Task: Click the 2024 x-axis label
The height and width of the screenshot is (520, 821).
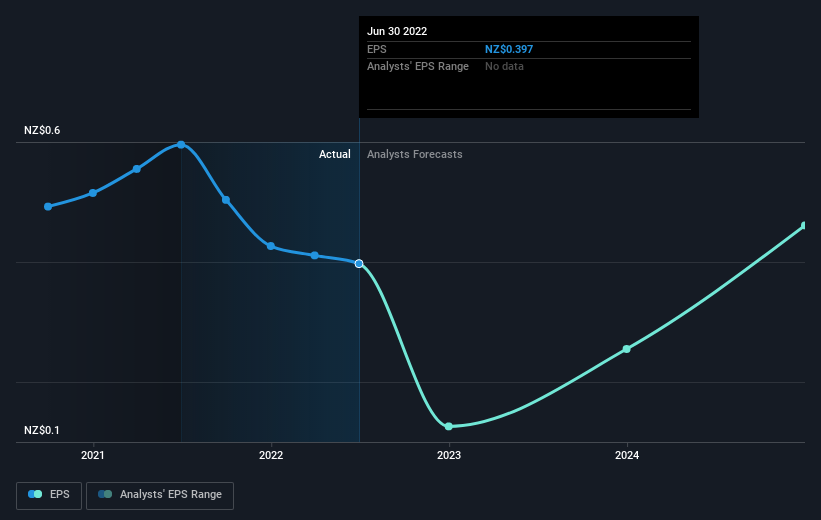Action: pos(627,456)
